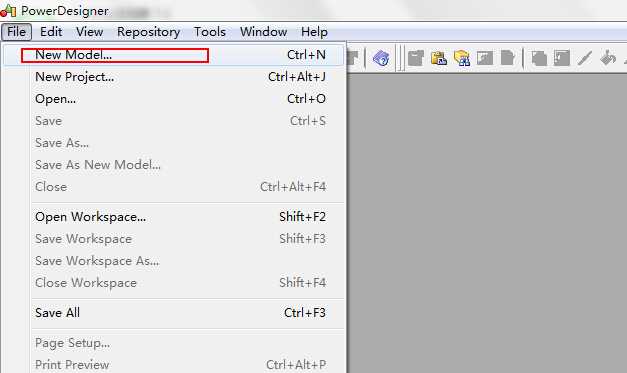
Task: Click the greyed diagonal line tool icon
Action: click(x=585, y=58)
